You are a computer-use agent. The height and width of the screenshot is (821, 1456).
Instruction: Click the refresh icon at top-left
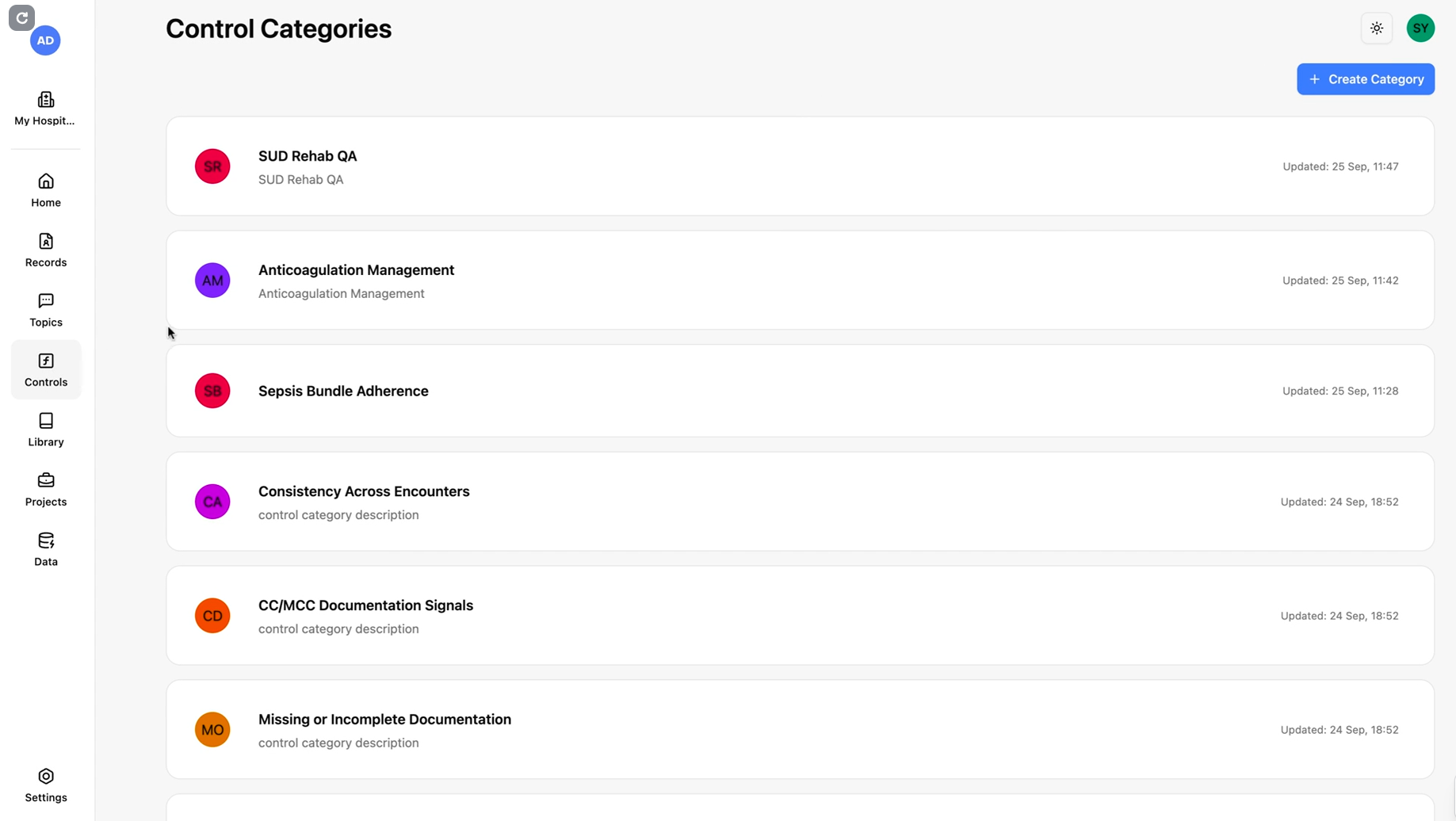(21, 17)
